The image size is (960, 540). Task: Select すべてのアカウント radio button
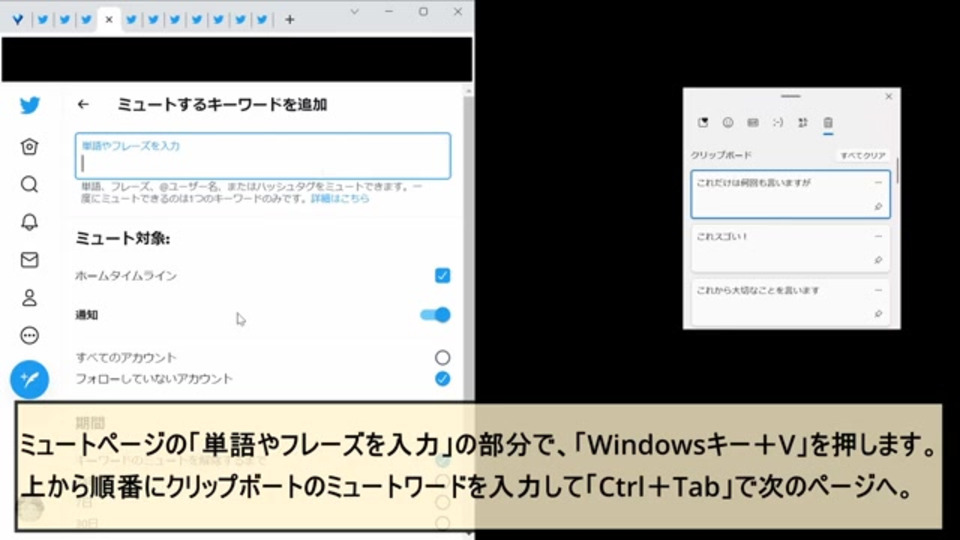point(442,358)
